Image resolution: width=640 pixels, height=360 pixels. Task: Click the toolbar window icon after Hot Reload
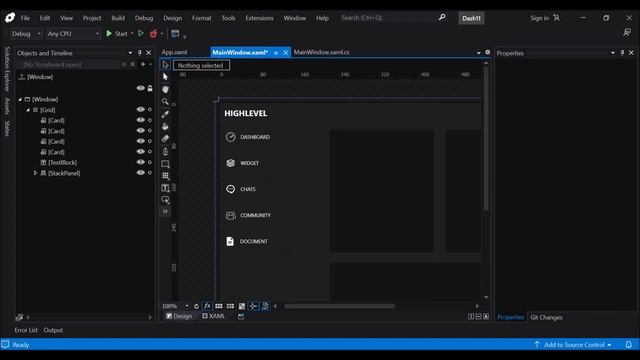[175, 33]
